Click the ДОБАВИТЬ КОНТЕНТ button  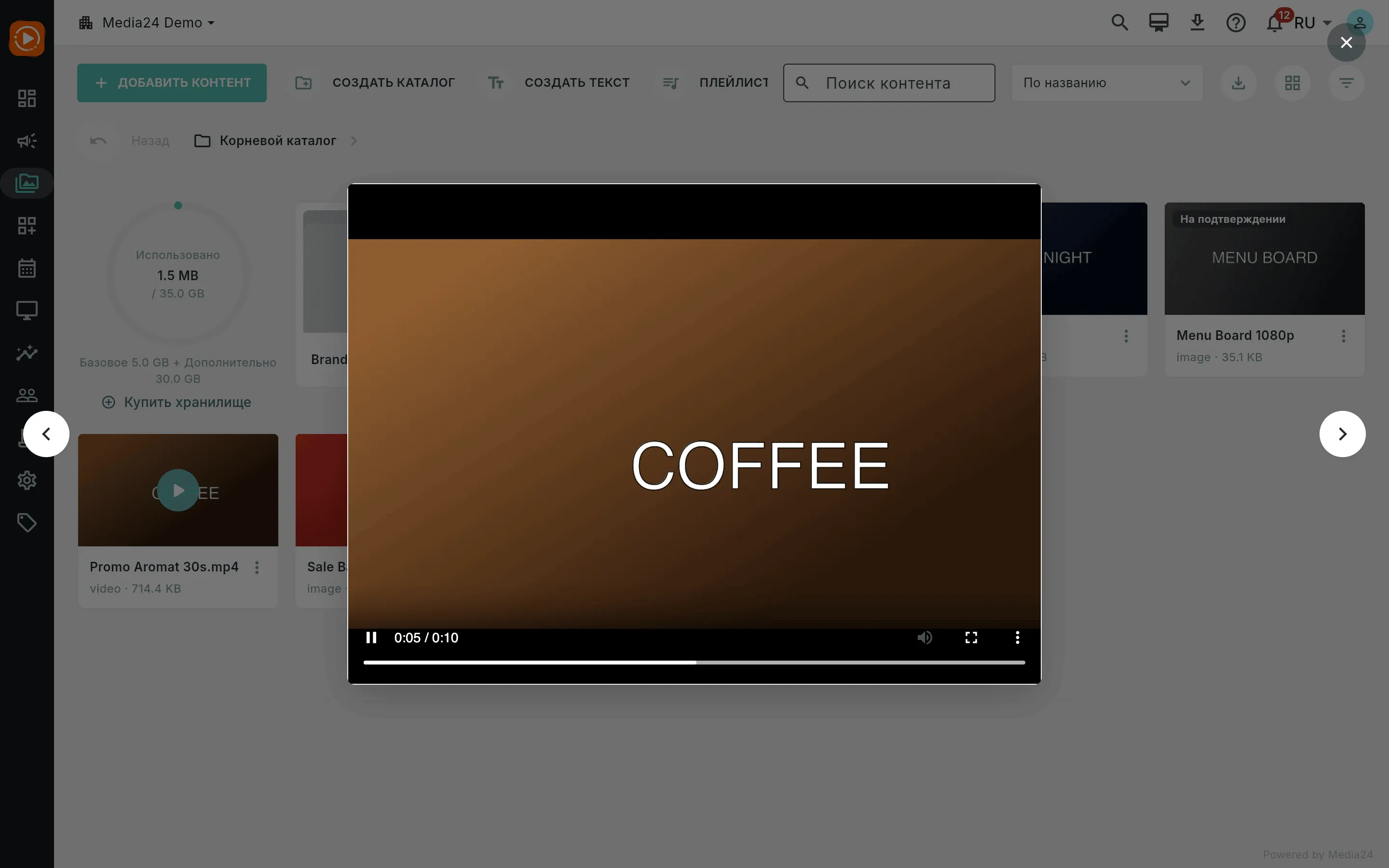point(172,82)
